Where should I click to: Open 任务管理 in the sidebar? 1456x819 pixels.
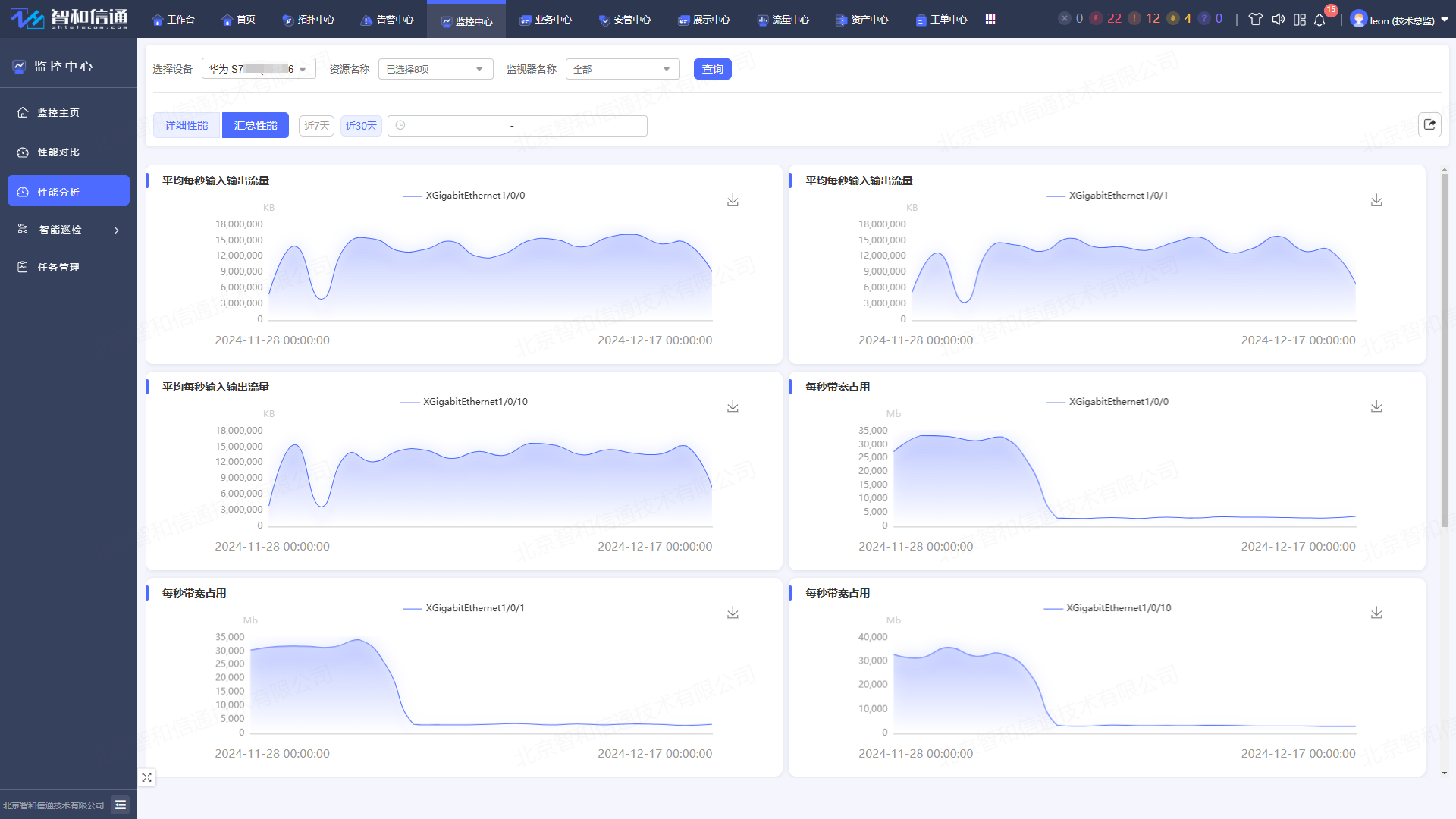pos(68,267)
